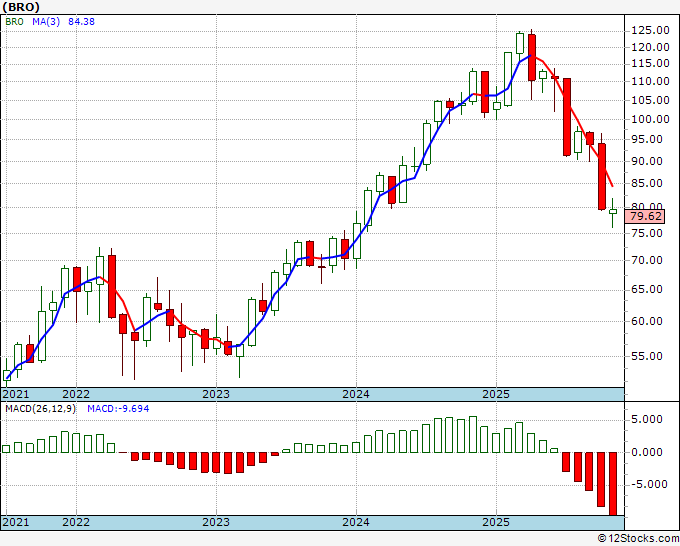Click the 100.00 price axis label
Screen dimensions: 680x546
(x=650, y=119)
